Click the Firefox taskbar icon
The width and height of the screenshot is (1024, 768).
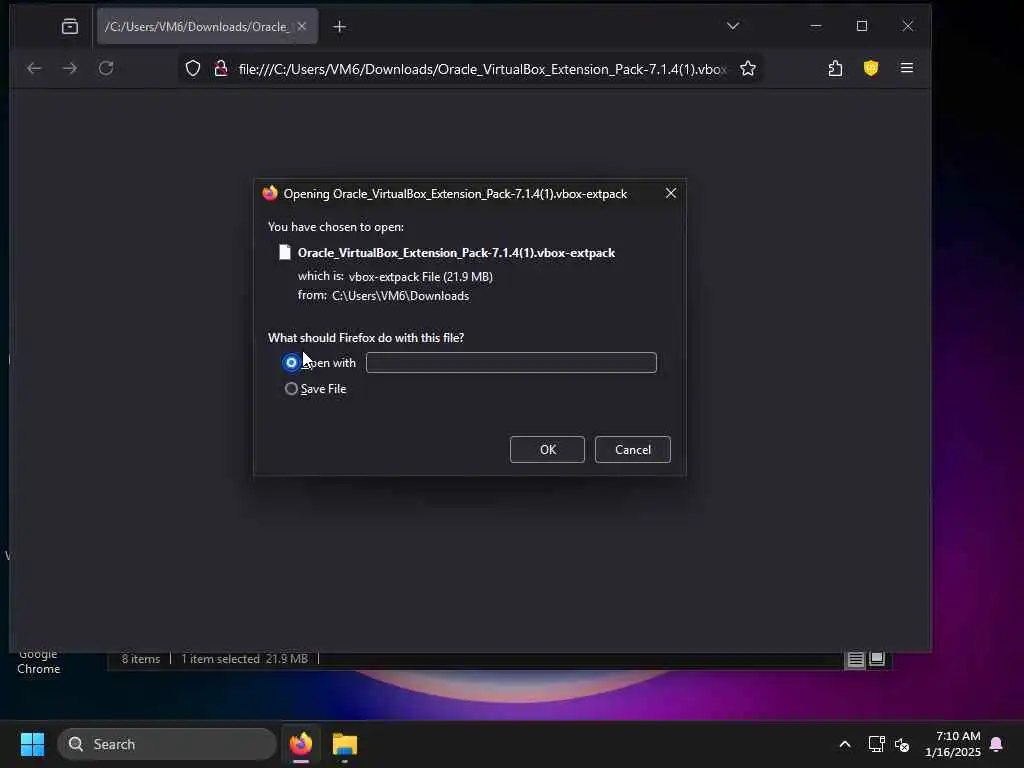[x=301, y=744]
